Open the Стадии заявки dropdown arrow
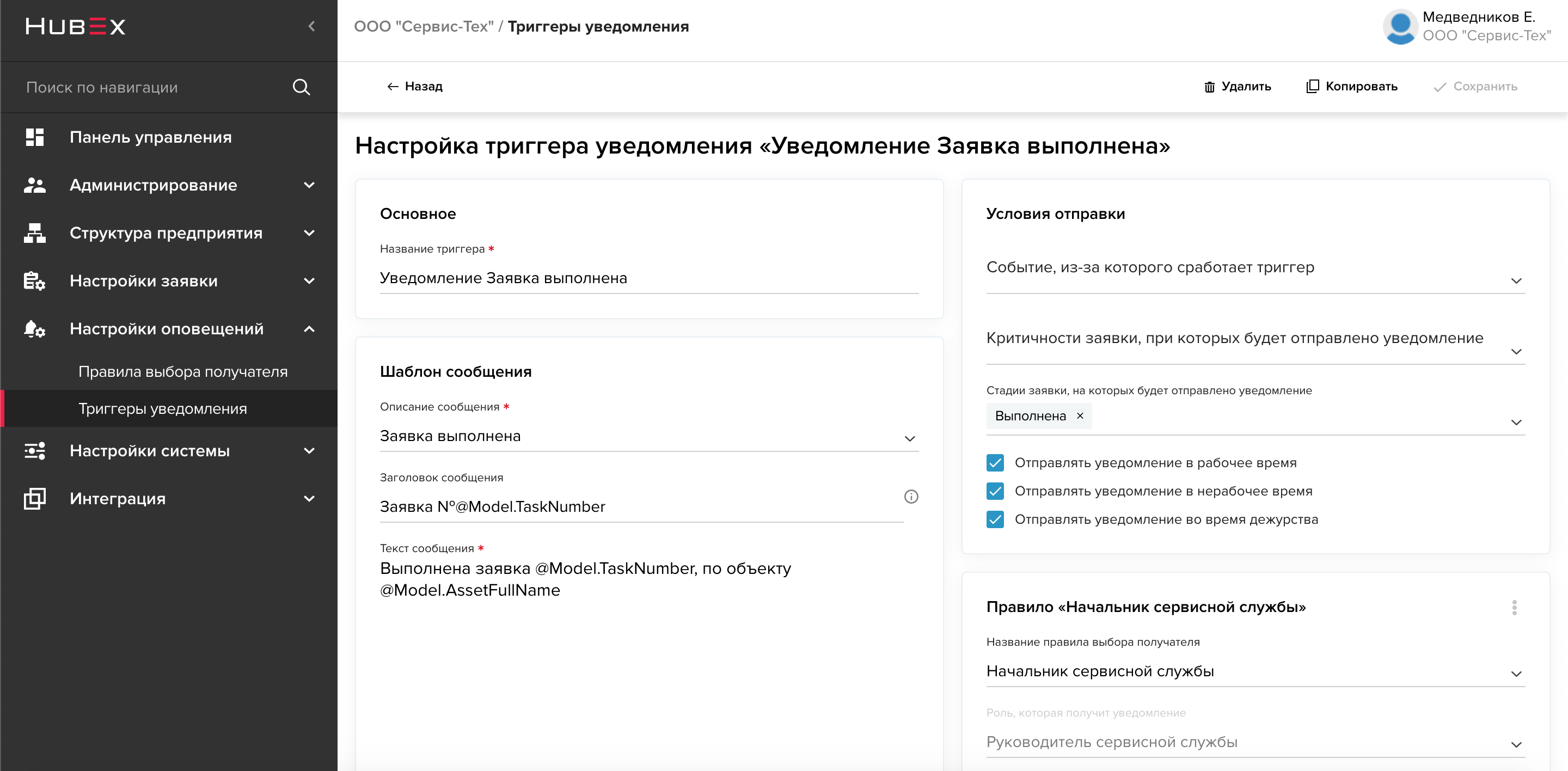Screen dimensions: 1568x771 [1516, 423]
